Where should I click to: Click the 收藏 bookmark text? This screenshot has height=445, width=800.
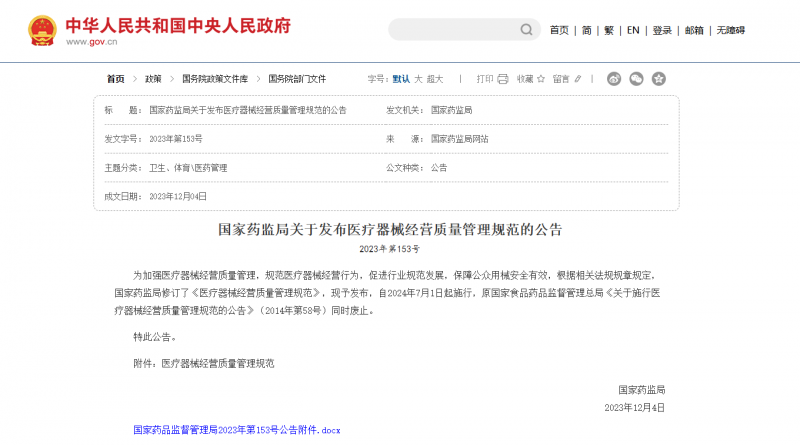(x=525, y=79)
